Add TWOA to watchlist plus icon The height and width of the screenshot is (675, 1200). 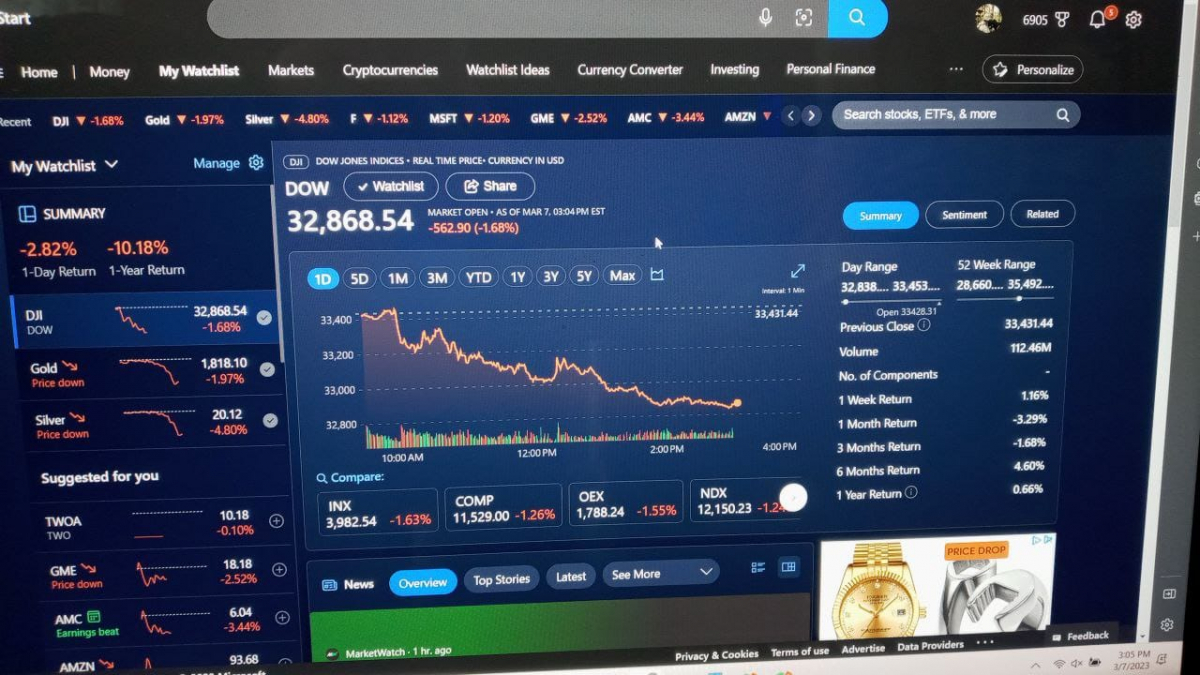pos(277,521)
